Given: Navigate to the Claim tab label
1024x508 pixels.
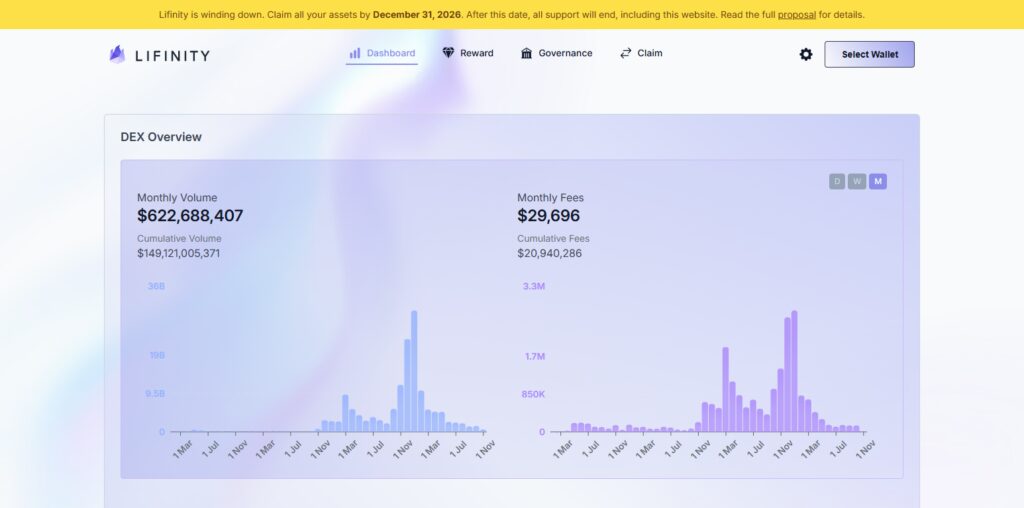Looking at the screenshot, I should click(x=650, y=53).
